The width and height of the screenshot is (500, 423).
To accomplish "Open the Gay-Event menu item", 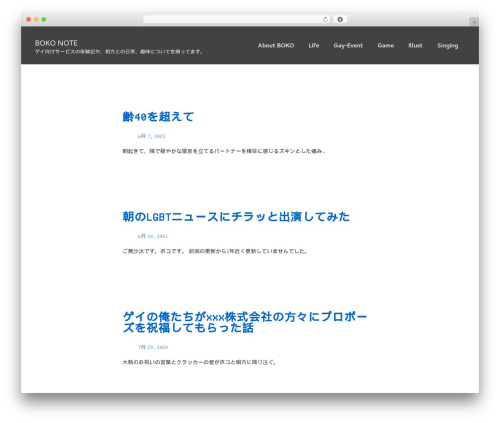I will point(348,46).
